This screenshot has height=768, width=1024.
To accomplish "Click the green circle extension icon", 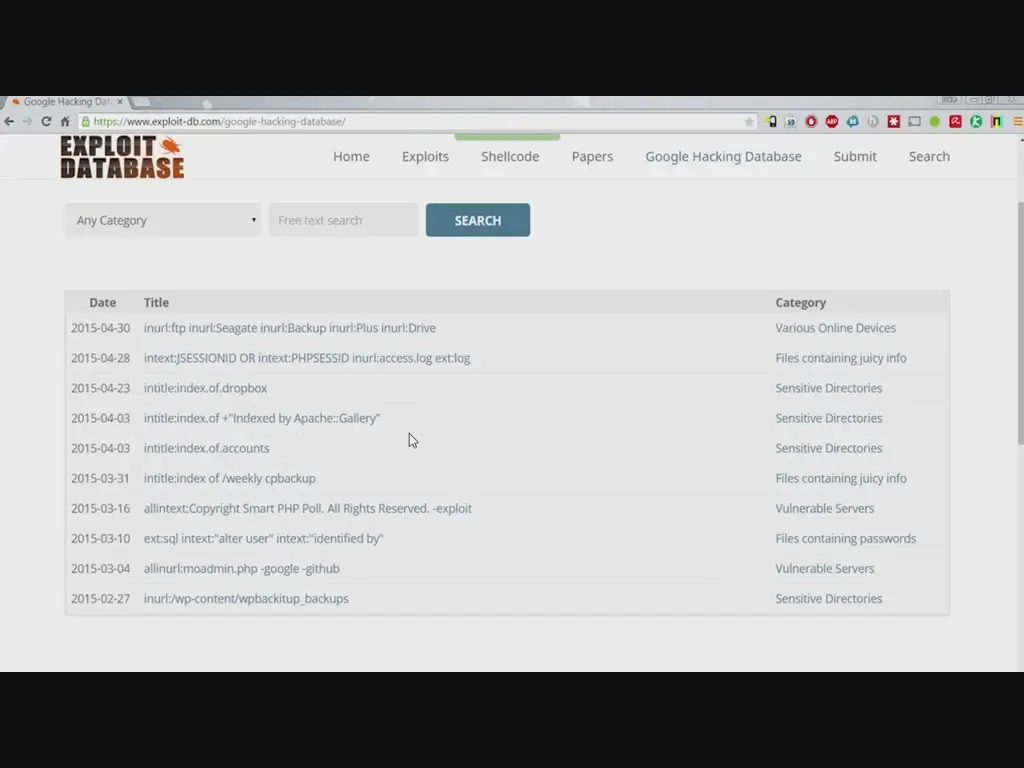I will (935, 121).
